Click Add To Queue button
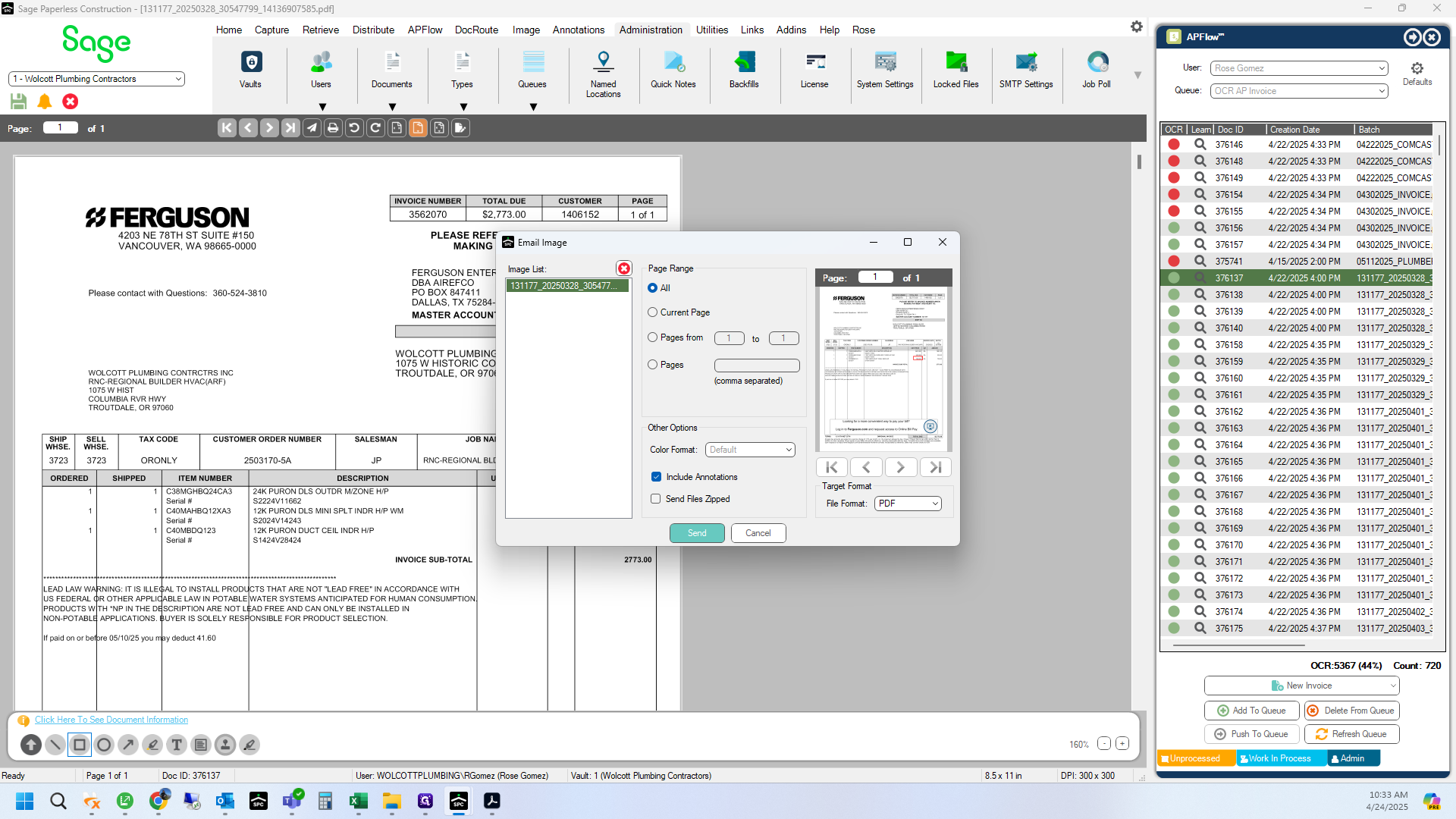This screenshot has width=1456, height=819. [1251, 711]
